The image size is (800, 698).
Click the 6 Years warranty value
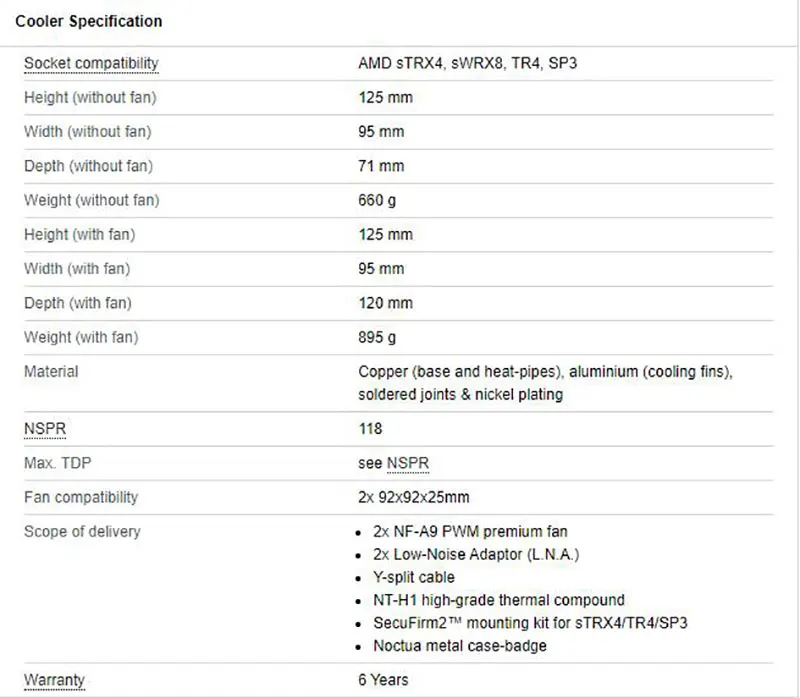[383, 680]
